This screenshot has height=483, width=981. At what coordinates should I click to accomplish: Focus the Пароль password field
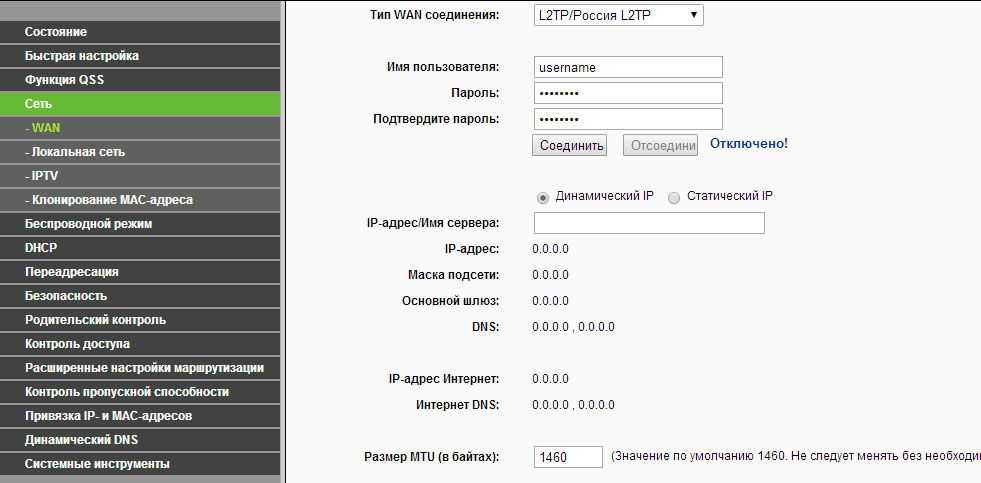(627, 93)
